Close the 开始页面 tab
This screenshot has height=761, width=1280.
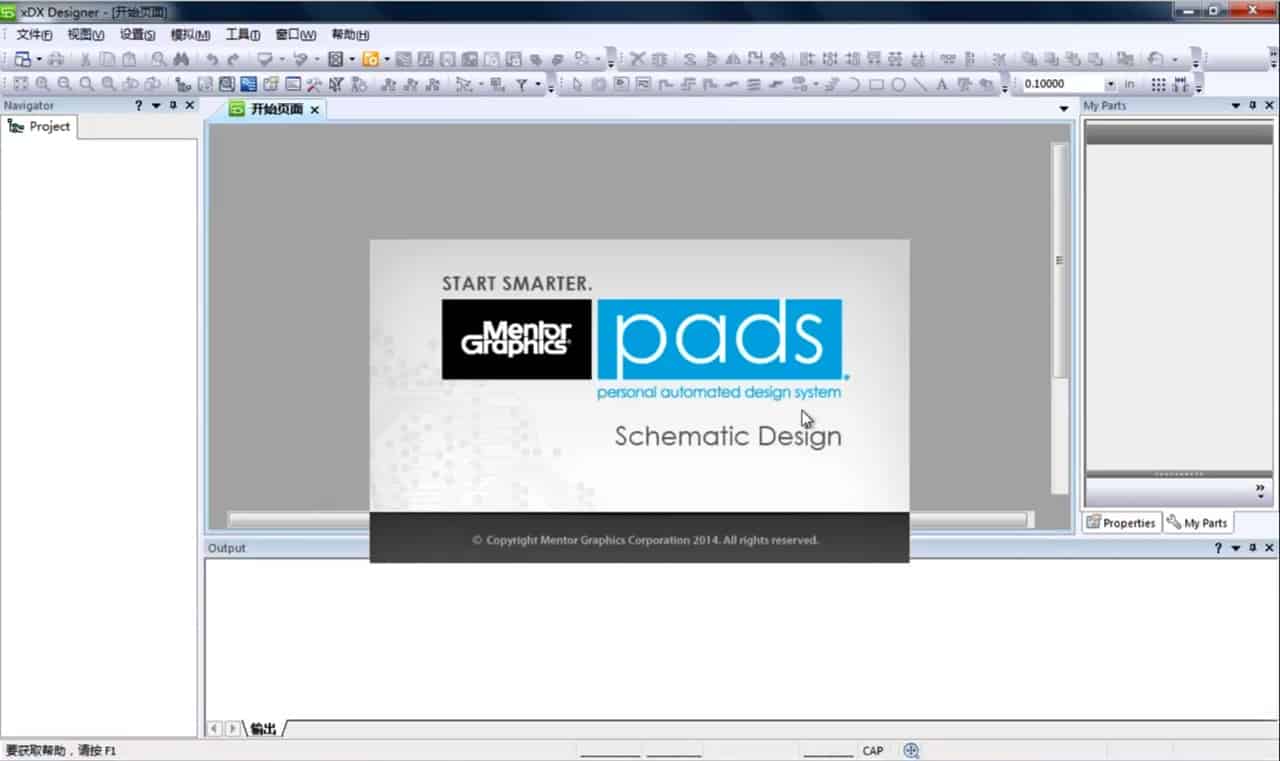click(x=314, y=110)
